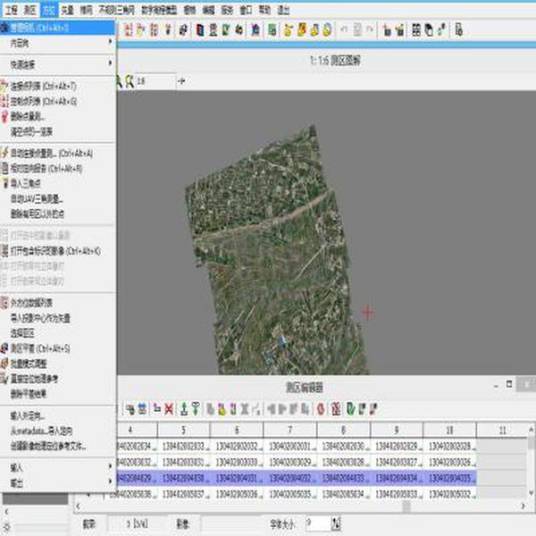Open the 窗口 menu in the menu bar

tap(246, 10)
